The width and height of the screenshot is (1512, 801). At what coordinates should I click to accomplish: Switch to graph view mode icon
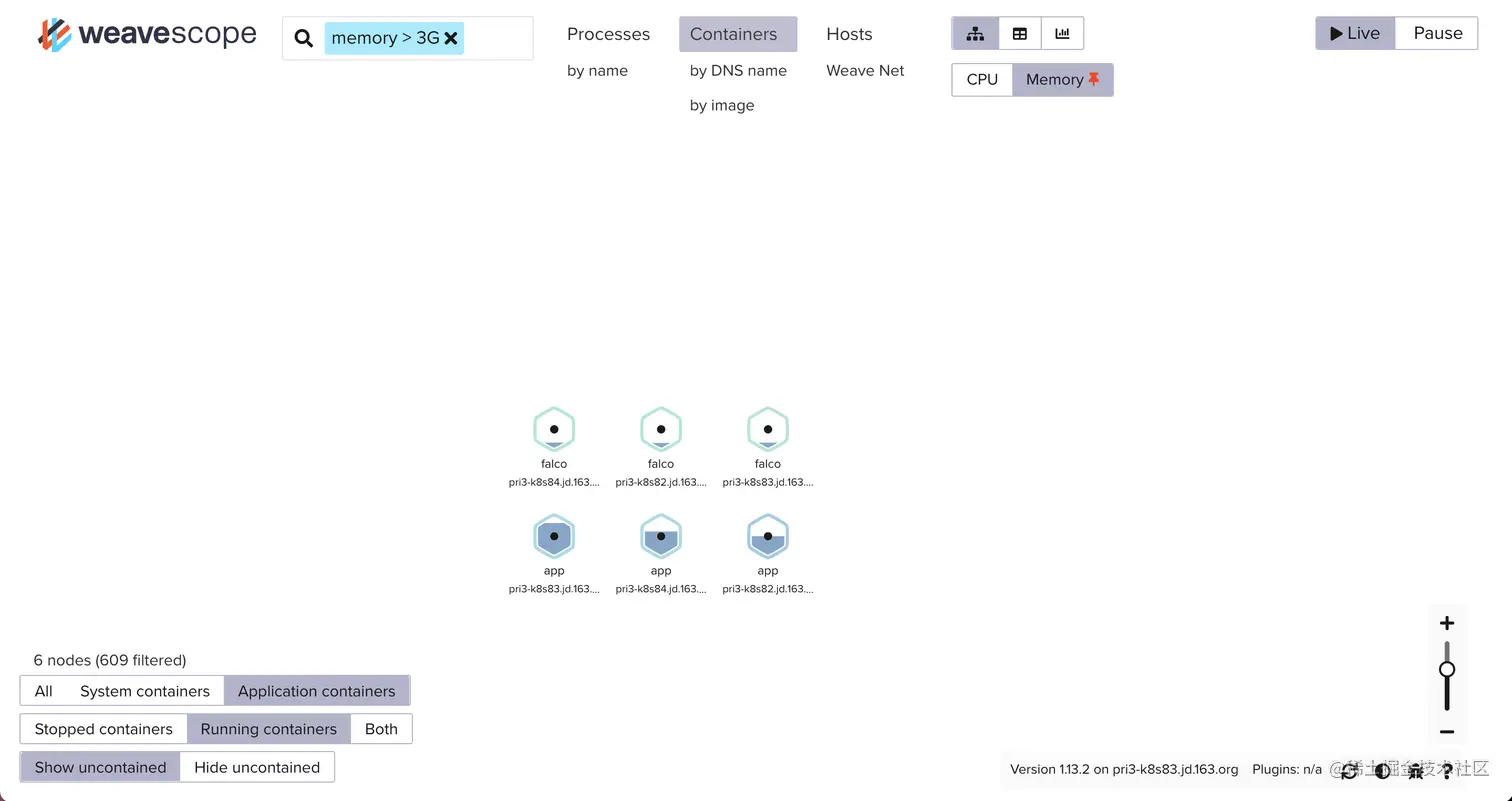(975, 33)
